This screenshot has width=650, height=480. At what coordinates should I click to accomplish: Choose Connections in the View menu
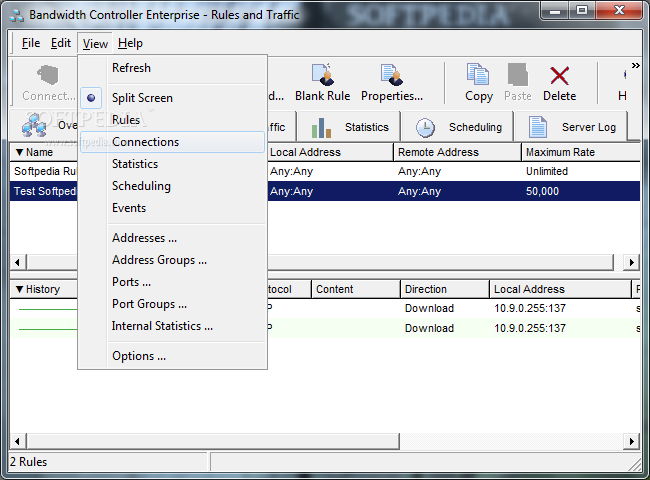172,142
